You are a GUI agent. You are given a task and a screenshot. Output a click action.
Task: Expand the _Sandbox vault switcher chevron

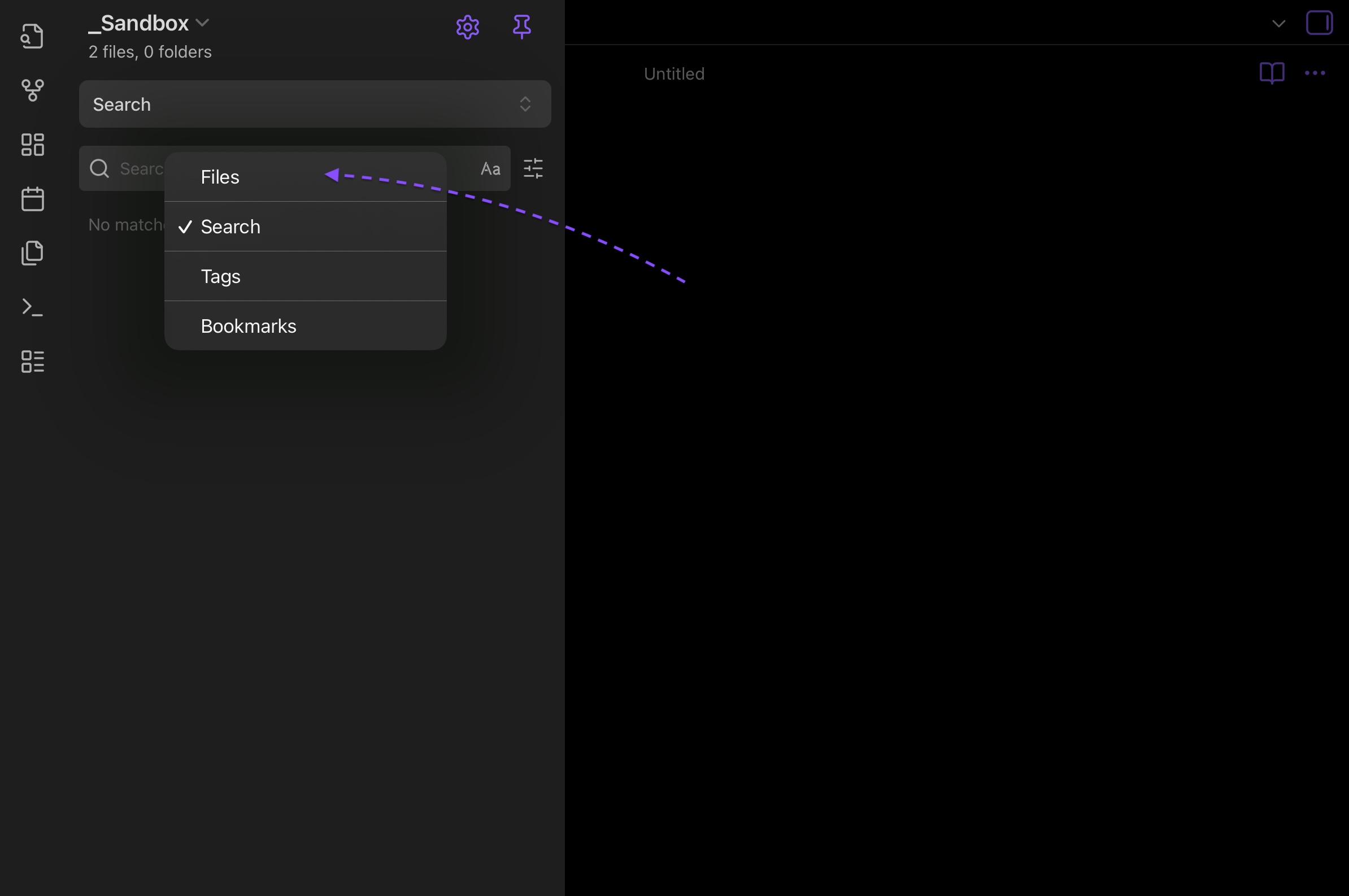tap(202, 23)
